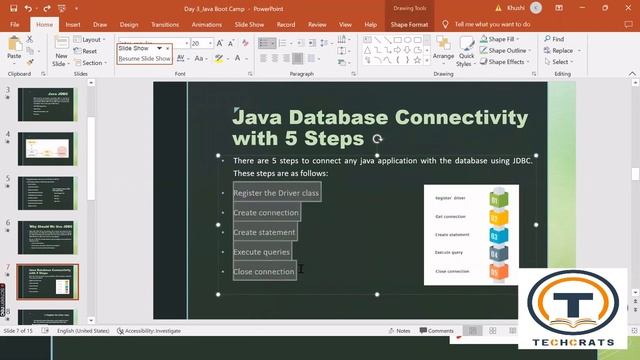
Task: Select the star shape in shapes gallery
Action: pyautogui.click(x=417, y=60)
